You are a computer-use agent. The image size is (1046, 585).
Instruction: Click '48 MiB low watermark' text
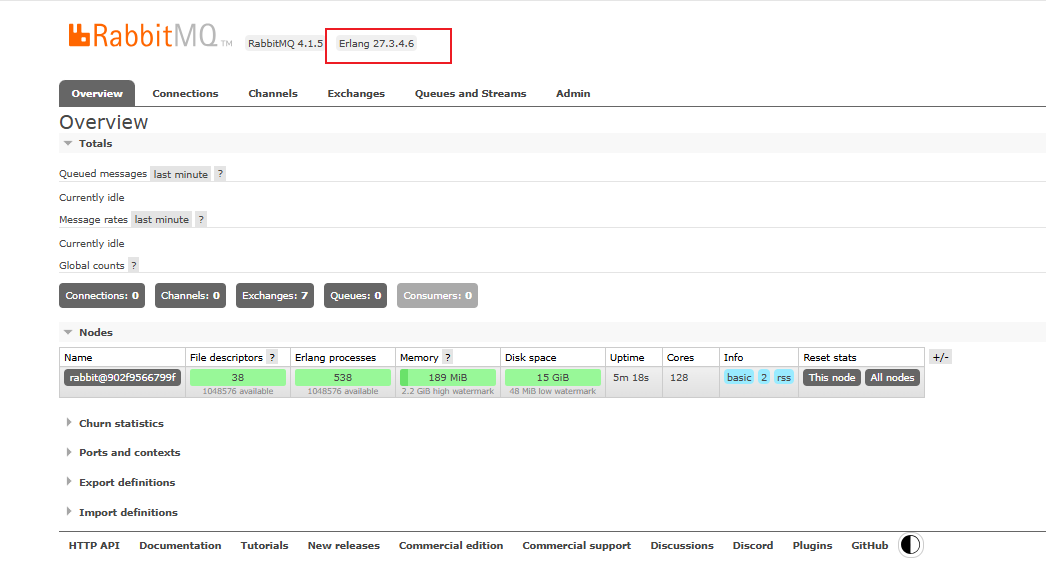(x=552, y=392)
